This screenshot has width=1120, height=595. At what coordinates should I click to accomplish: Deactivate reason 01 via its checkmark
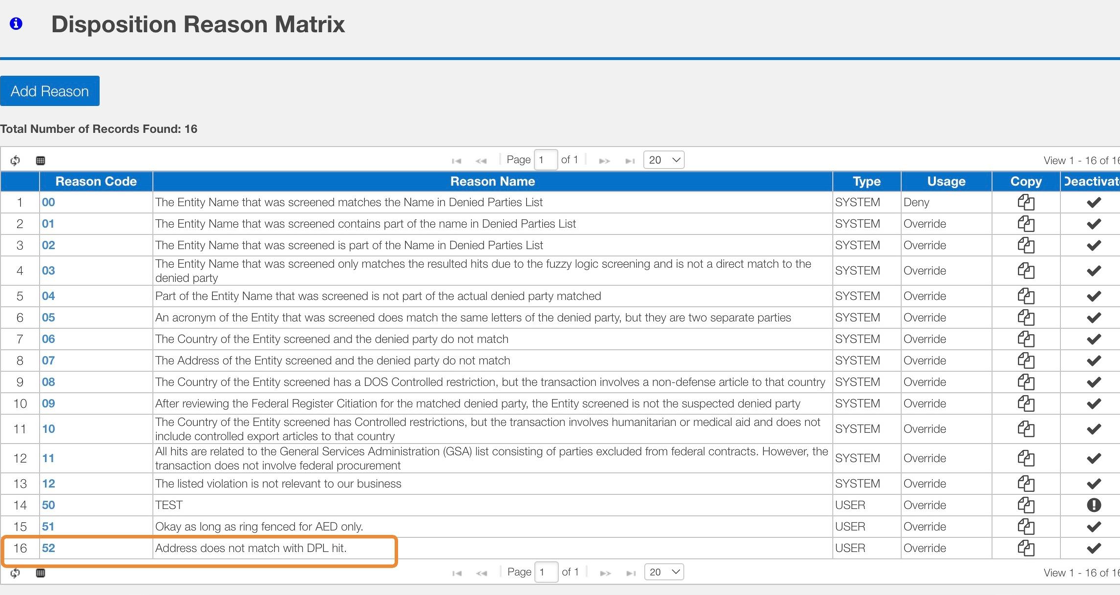(x=1094, y=224)
